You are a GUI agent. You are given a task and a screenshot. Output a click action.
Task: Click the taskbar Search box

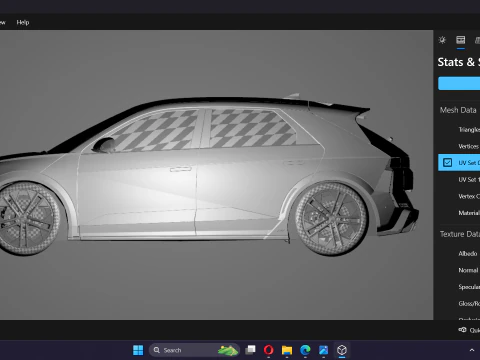point(194,350)
